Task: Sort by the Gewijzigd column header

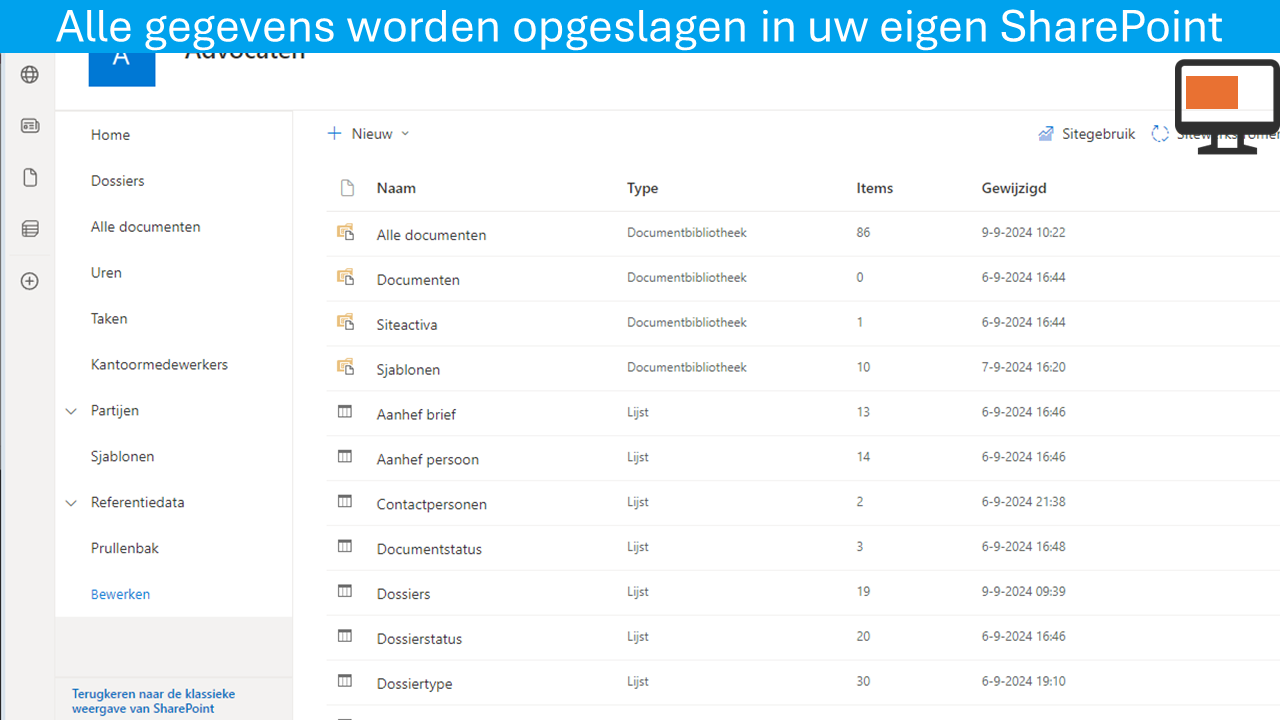Action: [1014, 188]
